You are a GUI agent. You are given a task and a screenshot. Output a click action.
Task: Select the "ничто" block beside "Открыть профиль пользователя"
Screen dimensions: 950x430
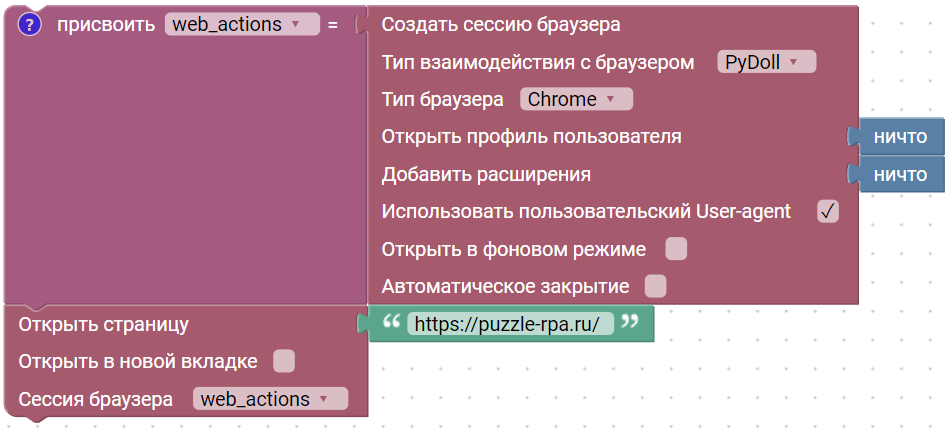point(900,137)
